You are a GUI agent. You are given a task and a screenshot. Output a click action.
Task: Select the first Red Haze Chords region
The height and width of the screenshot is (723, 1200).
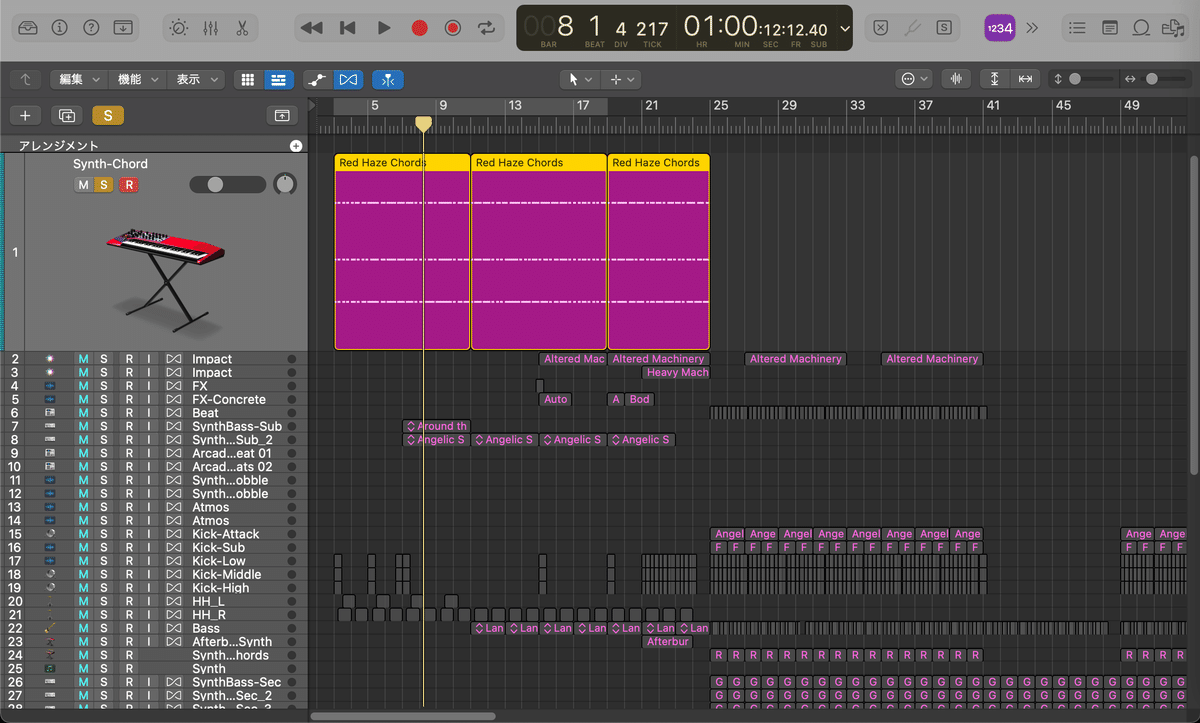(400, 250)
